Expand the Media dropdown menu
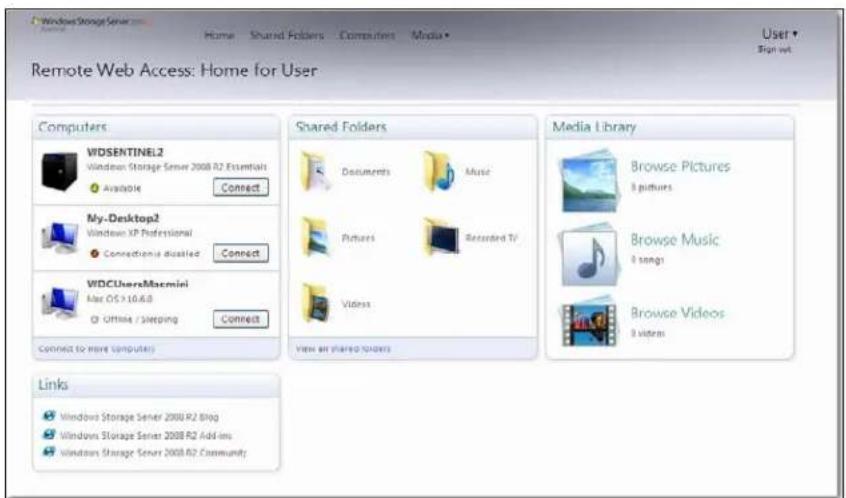The height and width of the screenshot is (498, 846). pyautogui.click(x=430, y=36)
